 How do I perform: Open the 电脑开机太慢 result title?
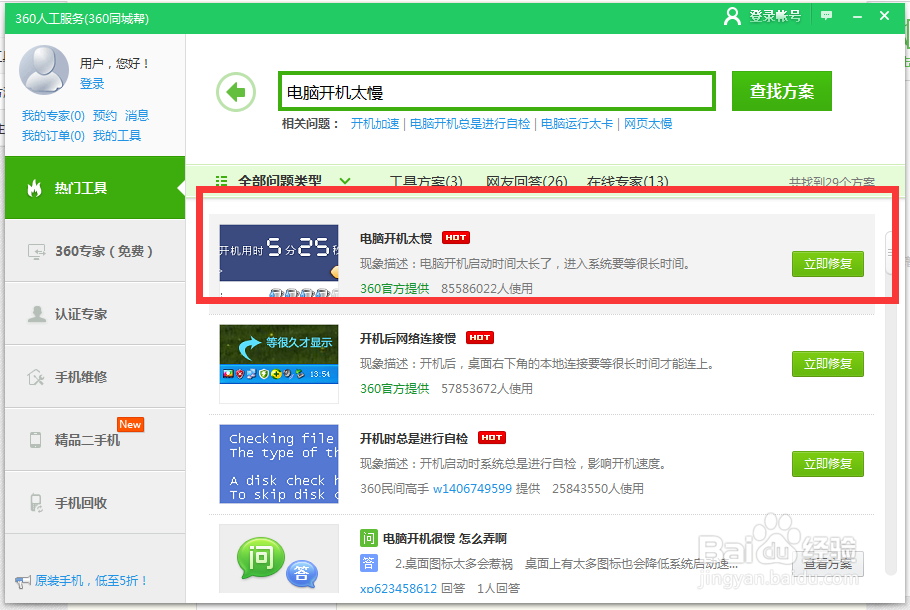pos(396,239)
